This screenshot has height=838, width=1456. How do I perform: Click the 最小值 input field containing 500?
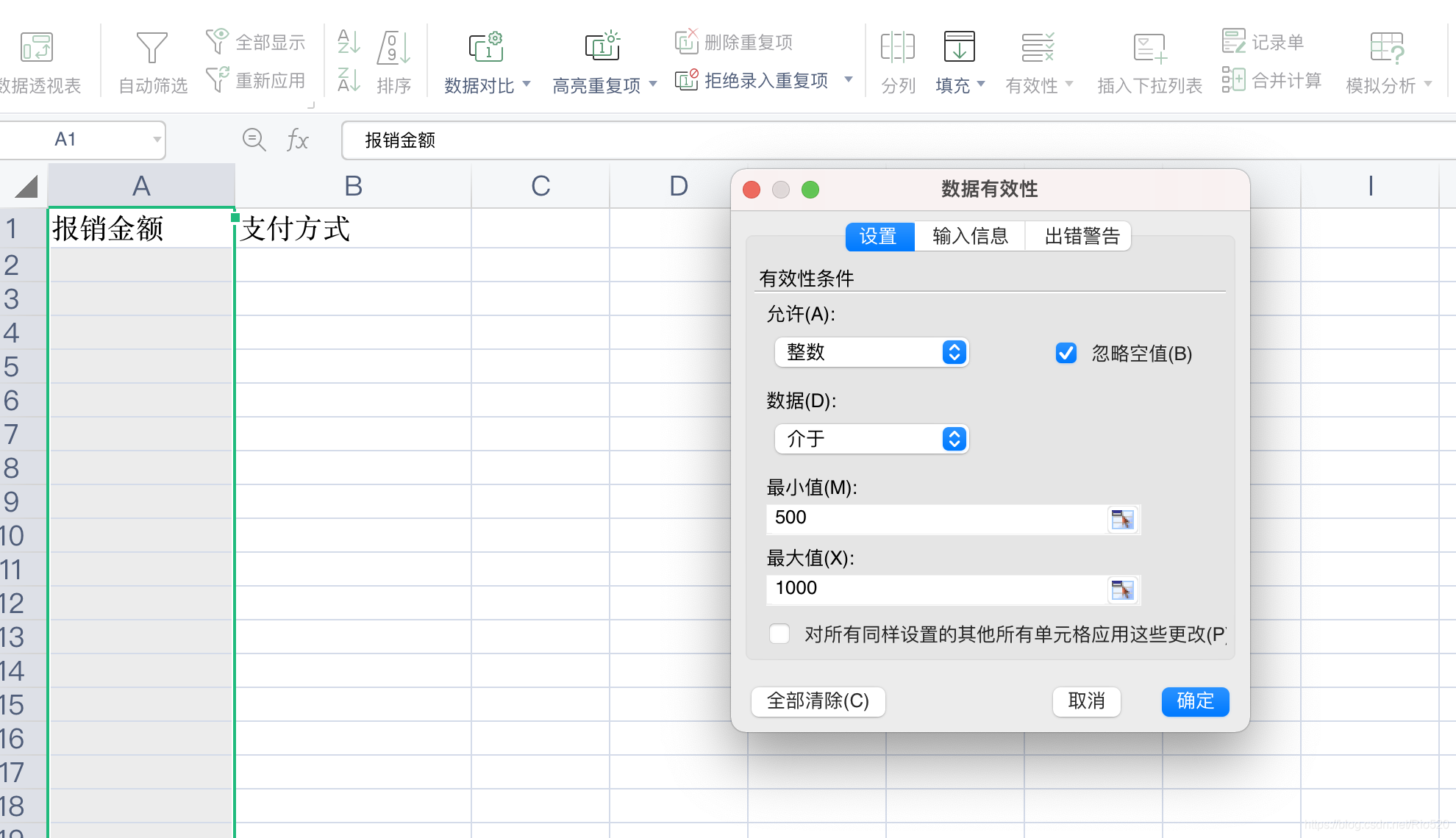coord(937,519)
